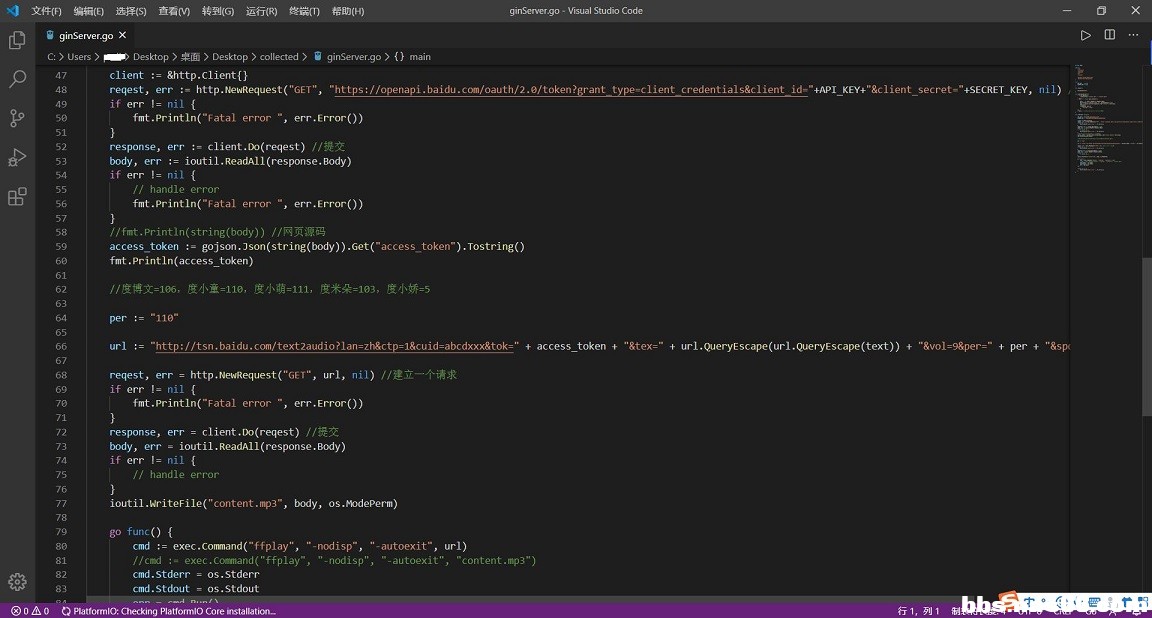Select the ginServer.go editor tab

[85, 35]
